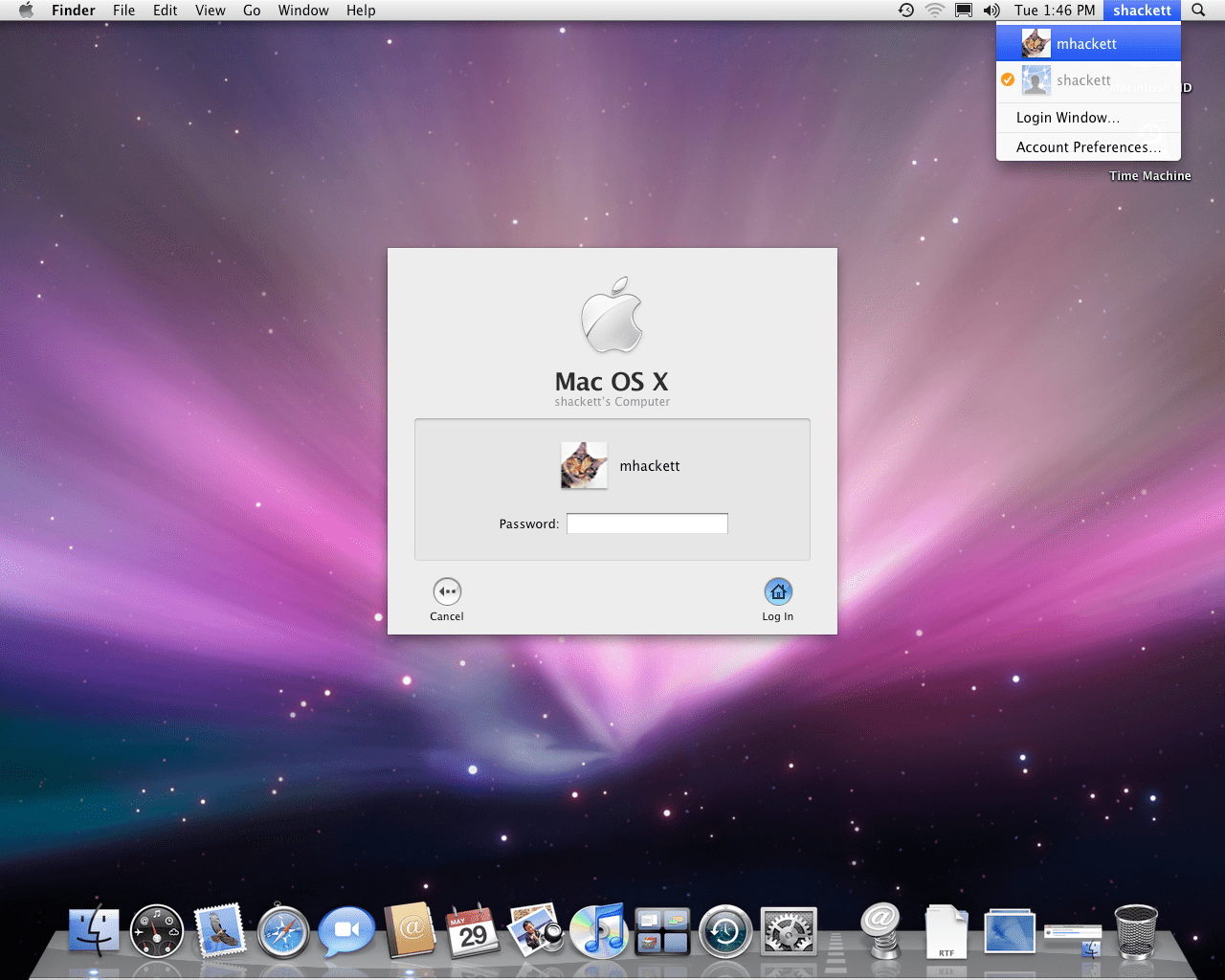Open the Mail stamp icon in dock
This screenshot has width=1225, height=980.
(x=220, y=931)
